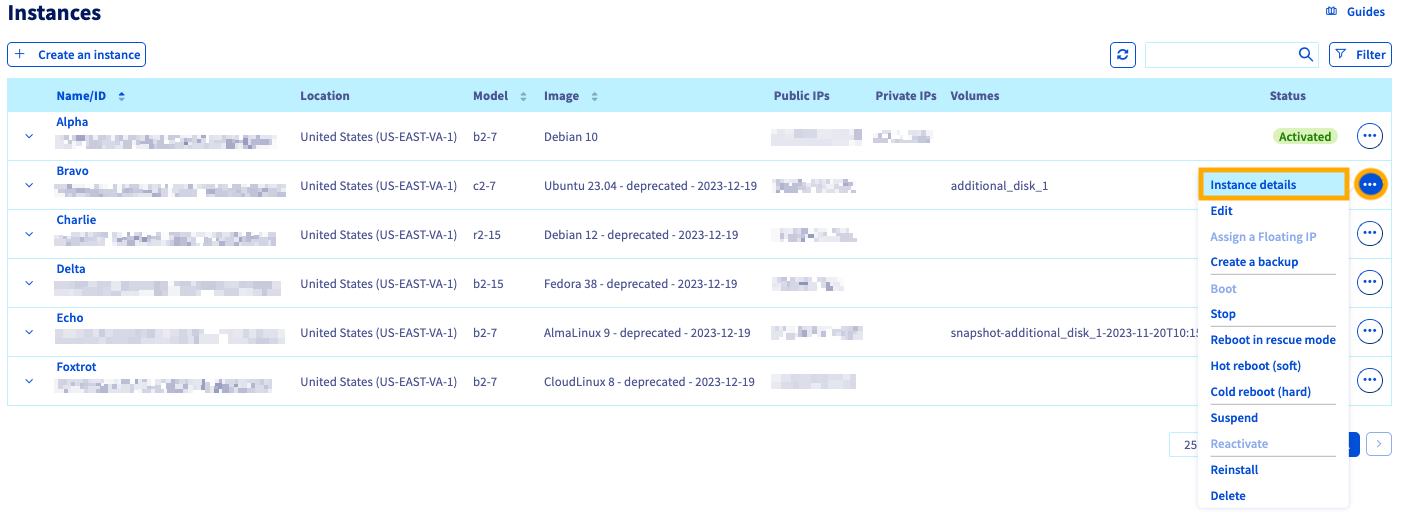This screenshot has width=1405, height=527.
Task: Click additional_disk_1 volume text
Action: (x=999, y=186)
